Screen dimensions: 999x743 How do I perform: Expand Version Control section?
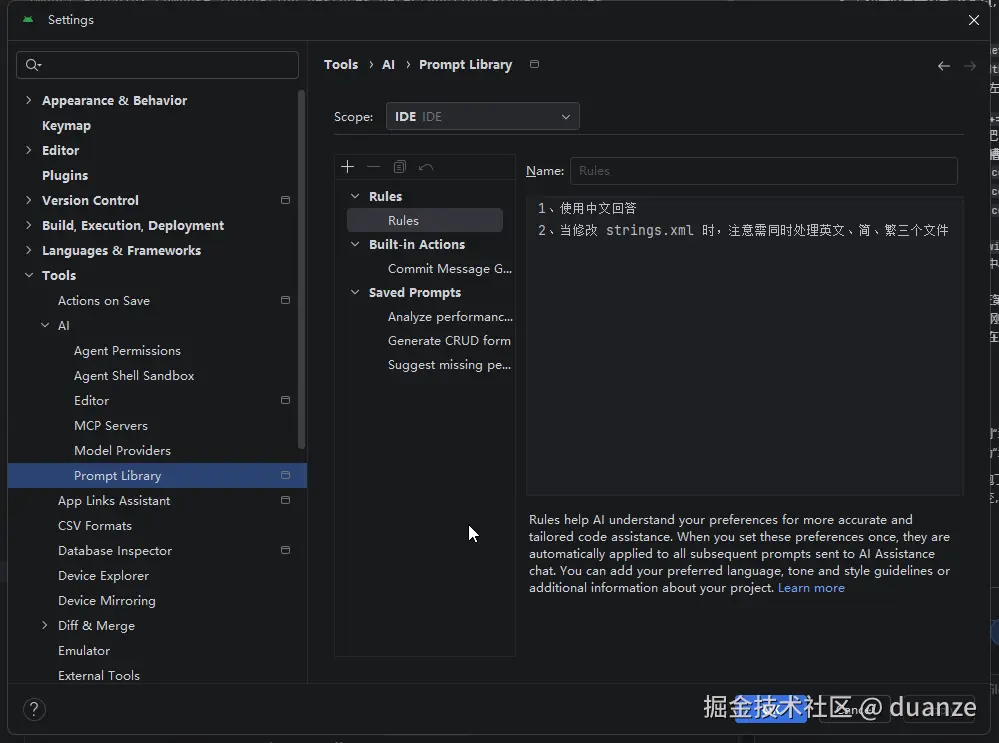(28, 200)
